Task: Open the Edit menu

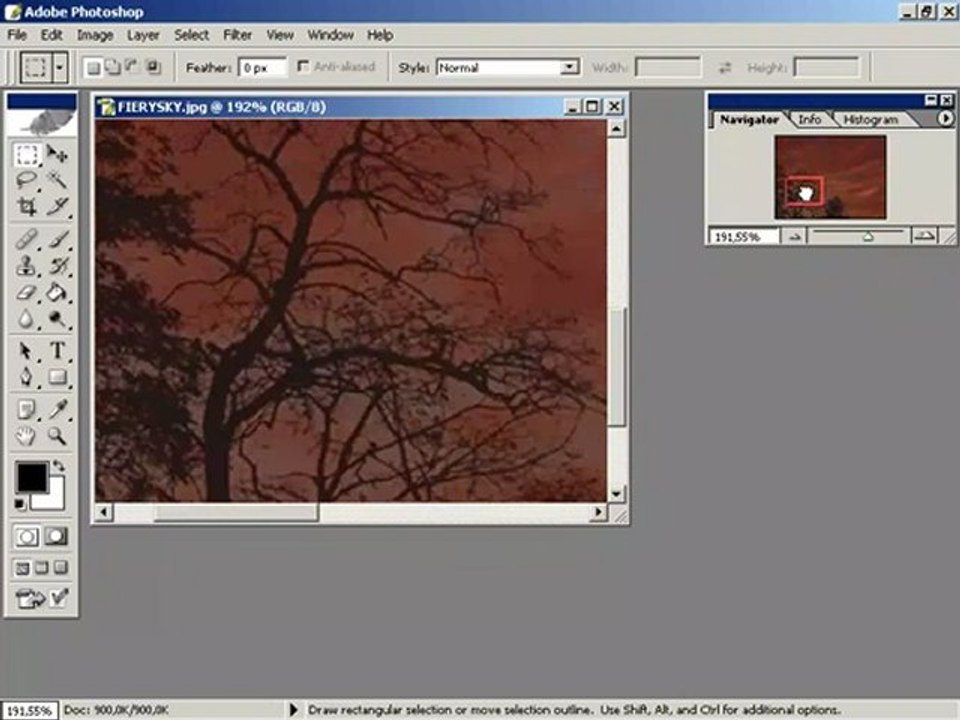Action: 52,35
